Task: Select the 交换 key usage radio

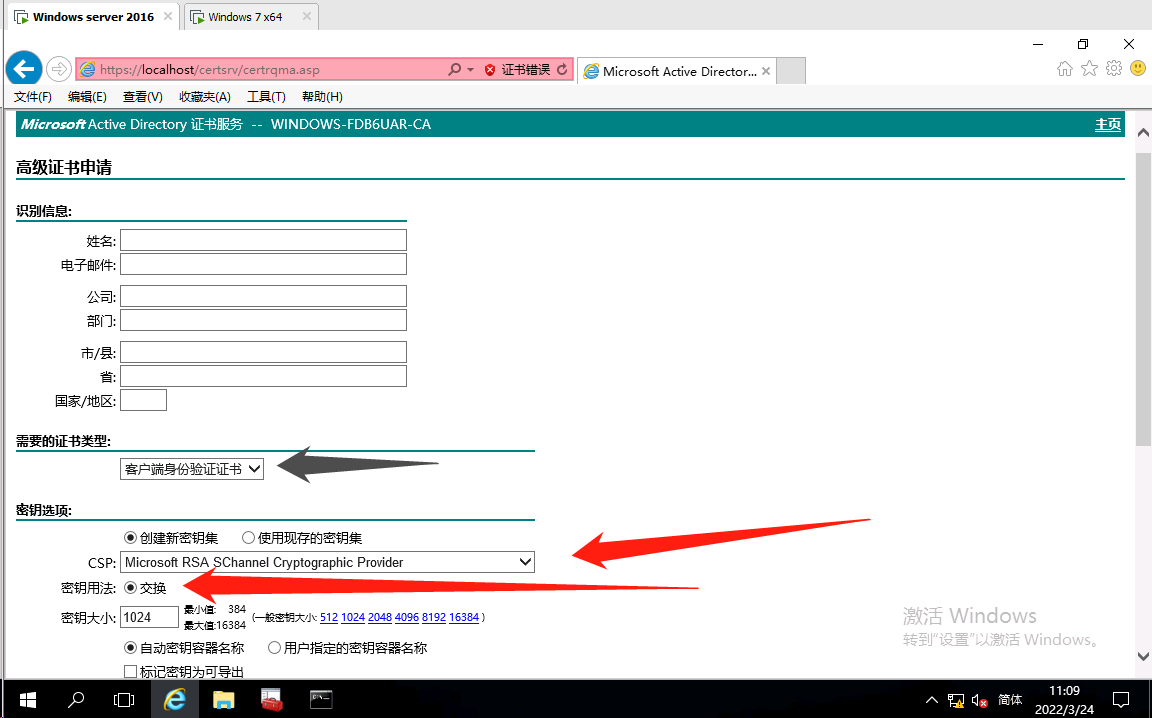Action: (130, 587)
